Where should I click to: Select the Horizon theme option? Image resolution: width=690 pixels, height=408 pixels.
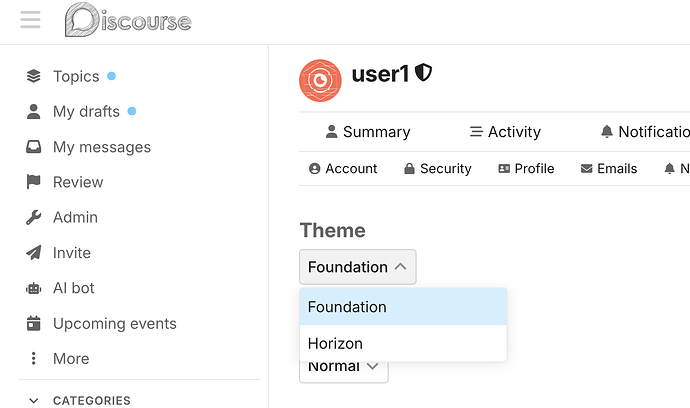[403, 343]
